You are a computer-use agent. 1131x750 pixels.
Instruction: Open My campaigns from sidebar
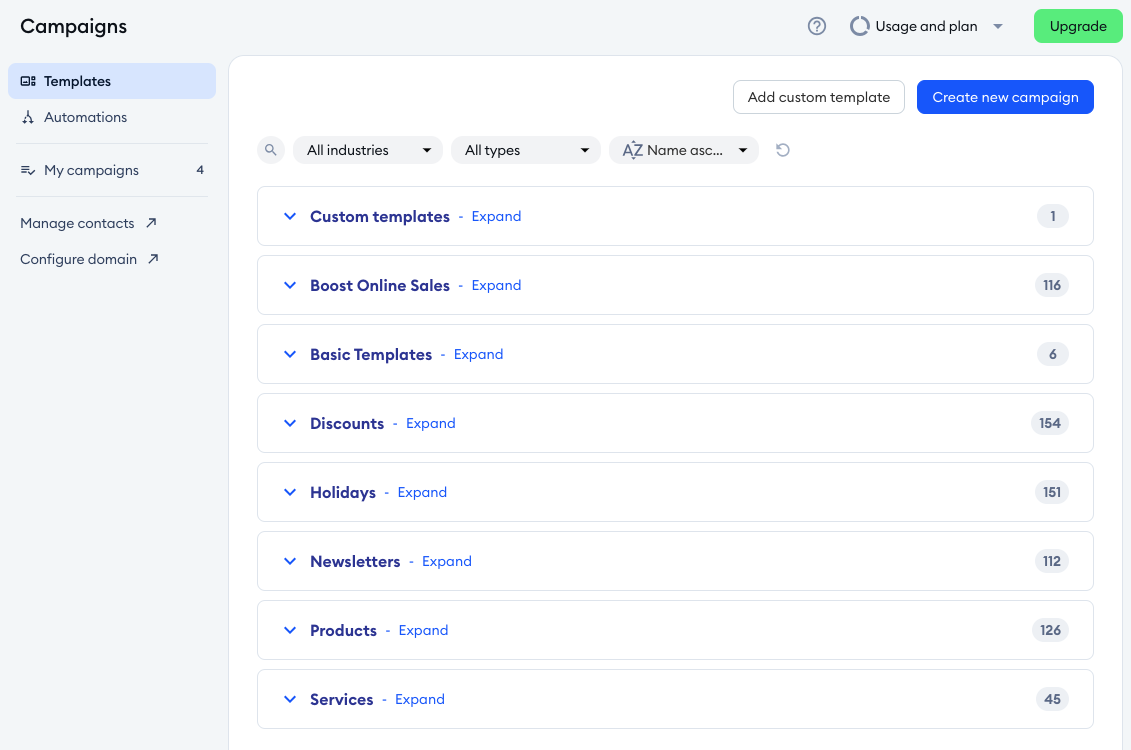pyautogui.click(x=91, y=170)
